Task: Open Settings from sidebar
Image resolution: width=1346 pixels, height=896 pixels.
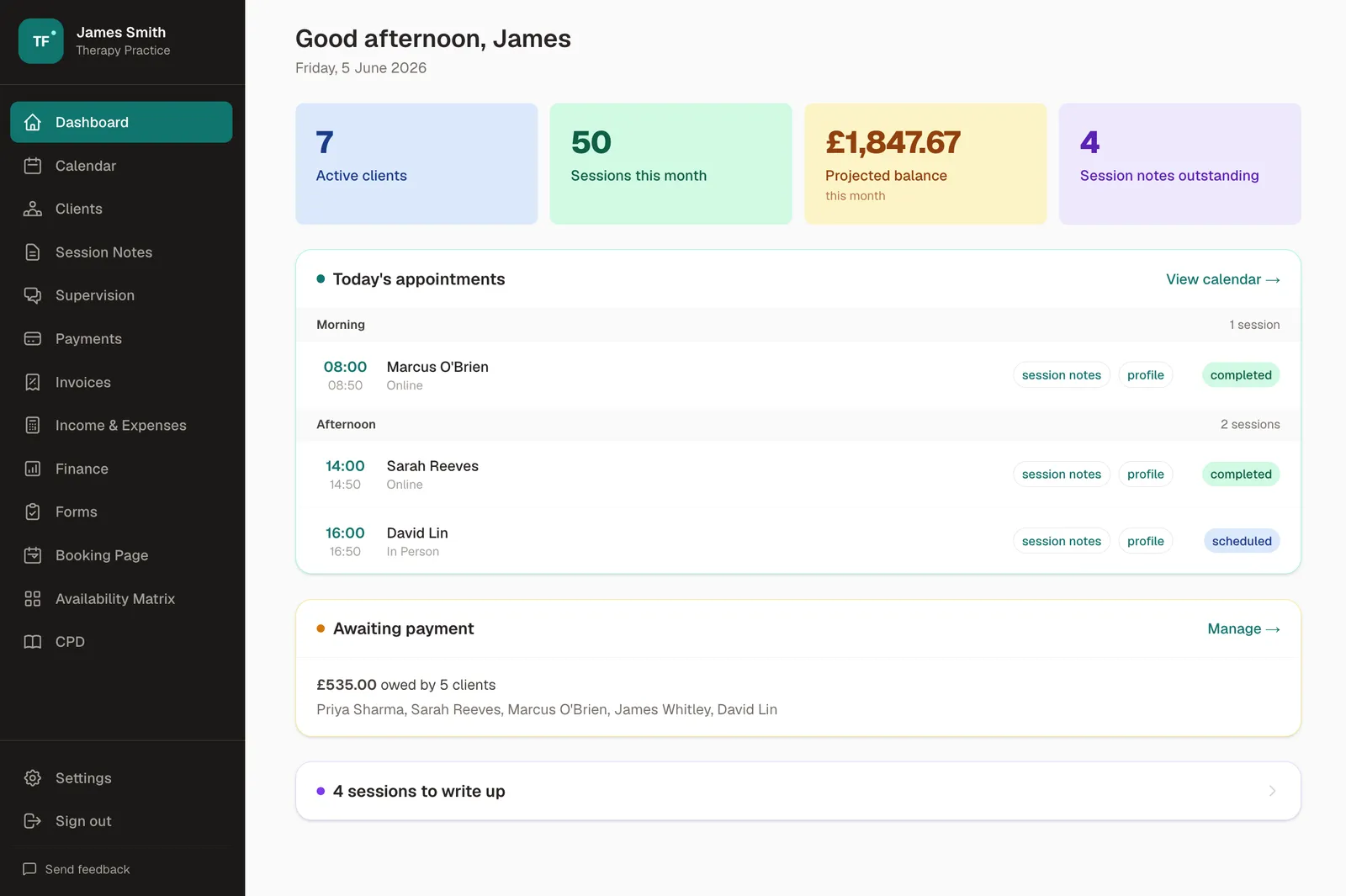Action: click(x=121, y=778)
